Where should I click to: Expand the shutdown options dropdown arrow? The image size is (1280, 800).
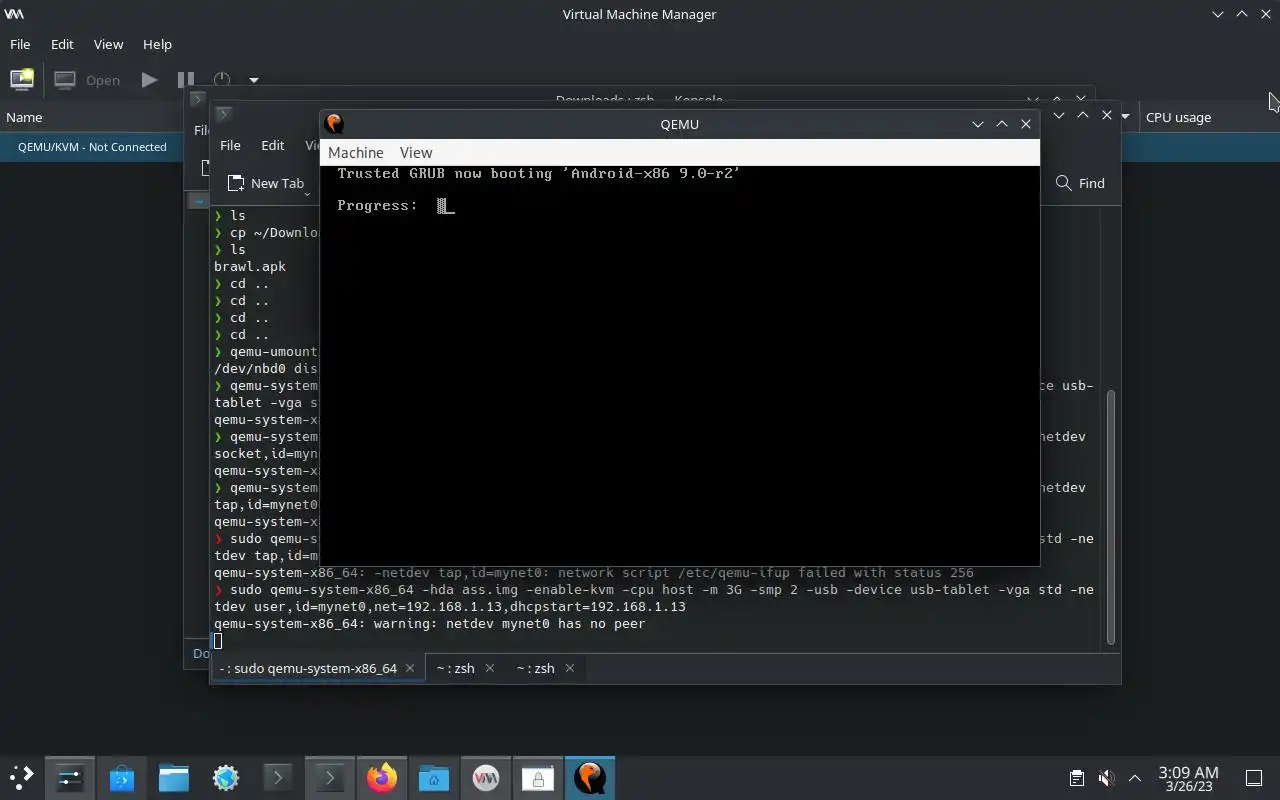tap(254, 80)
